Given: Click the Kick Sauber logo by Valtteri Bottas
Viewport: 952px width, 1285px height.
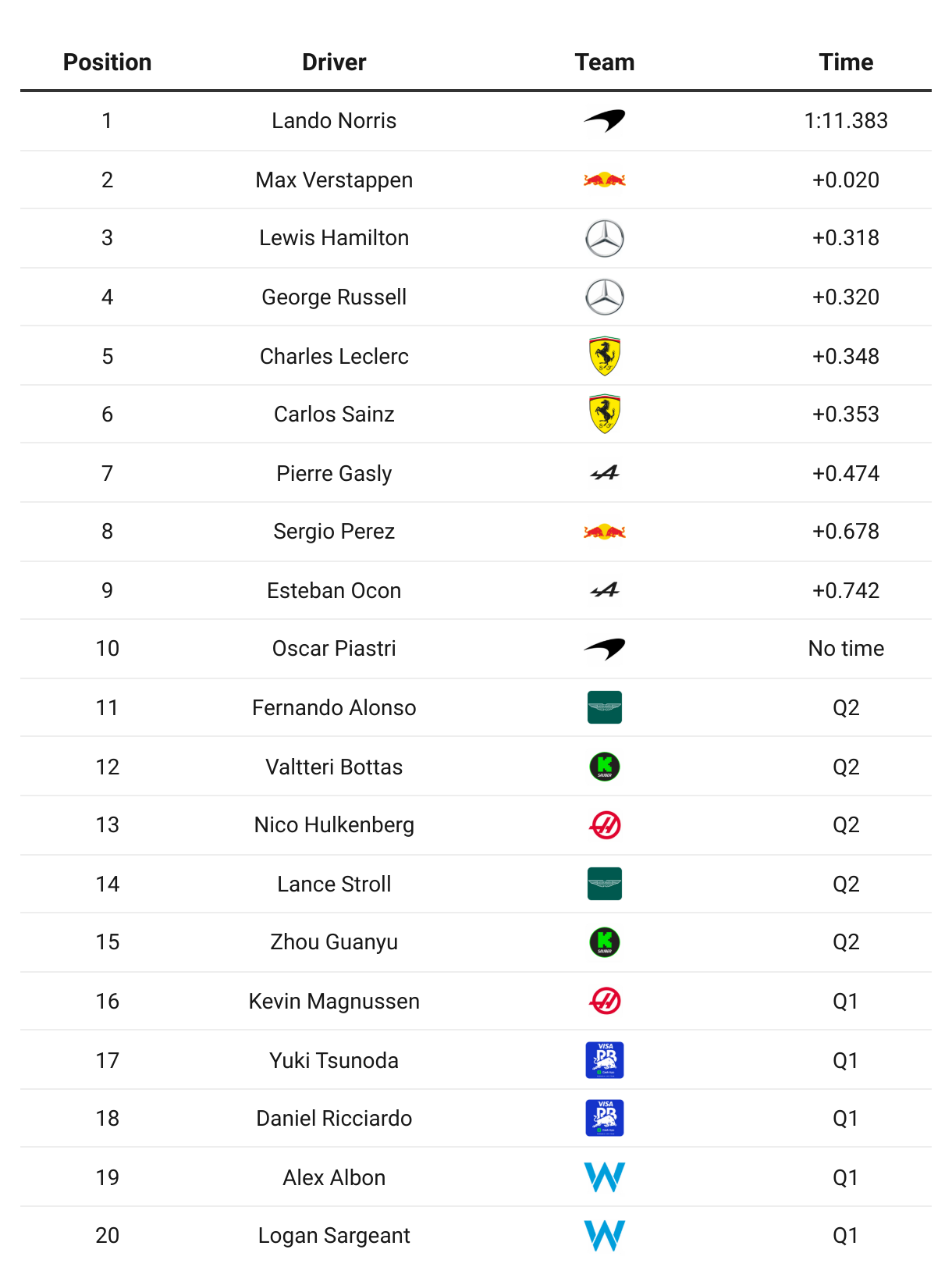Looking at the screenshot, I should pos(605,767).
